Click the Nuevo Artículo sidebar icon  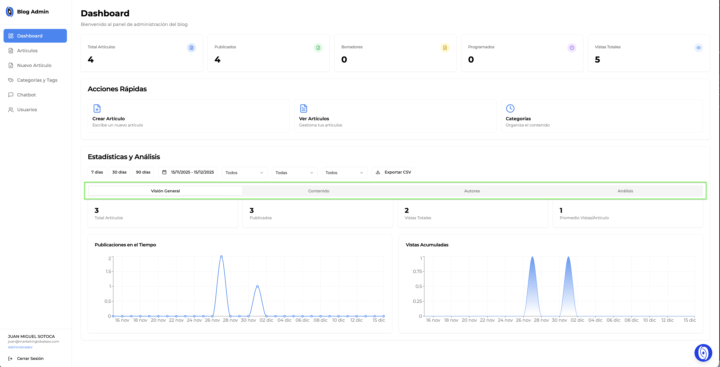click(x=11, y=65)
